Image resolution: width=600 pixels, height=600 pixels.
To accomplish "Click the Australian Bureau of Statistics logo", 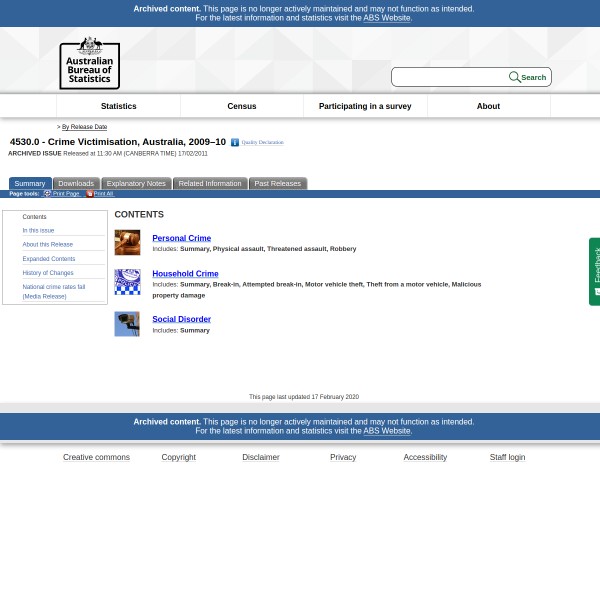I will tap(89, 63).
